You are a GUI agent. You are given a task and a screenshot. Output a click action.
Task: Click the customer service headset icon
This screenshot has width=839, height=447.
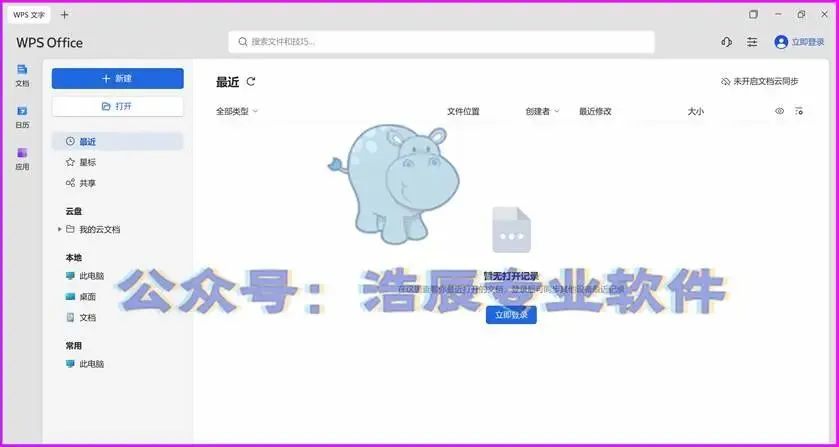pos(726,42)
